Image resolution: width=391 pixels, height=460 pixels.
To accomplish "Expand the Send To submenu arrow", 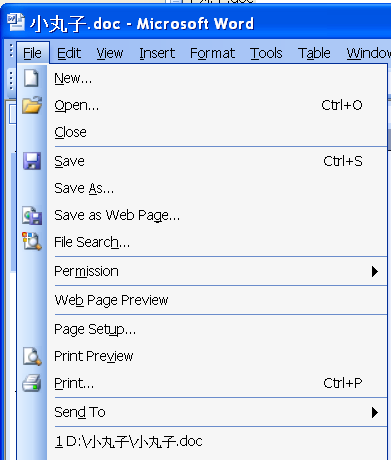I will [x=375, y=412].
